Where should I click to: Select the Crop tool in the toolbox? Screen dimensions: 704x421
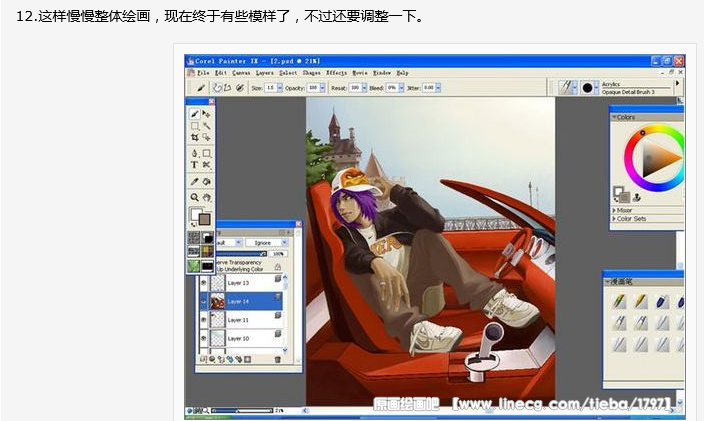coord(195,138)
